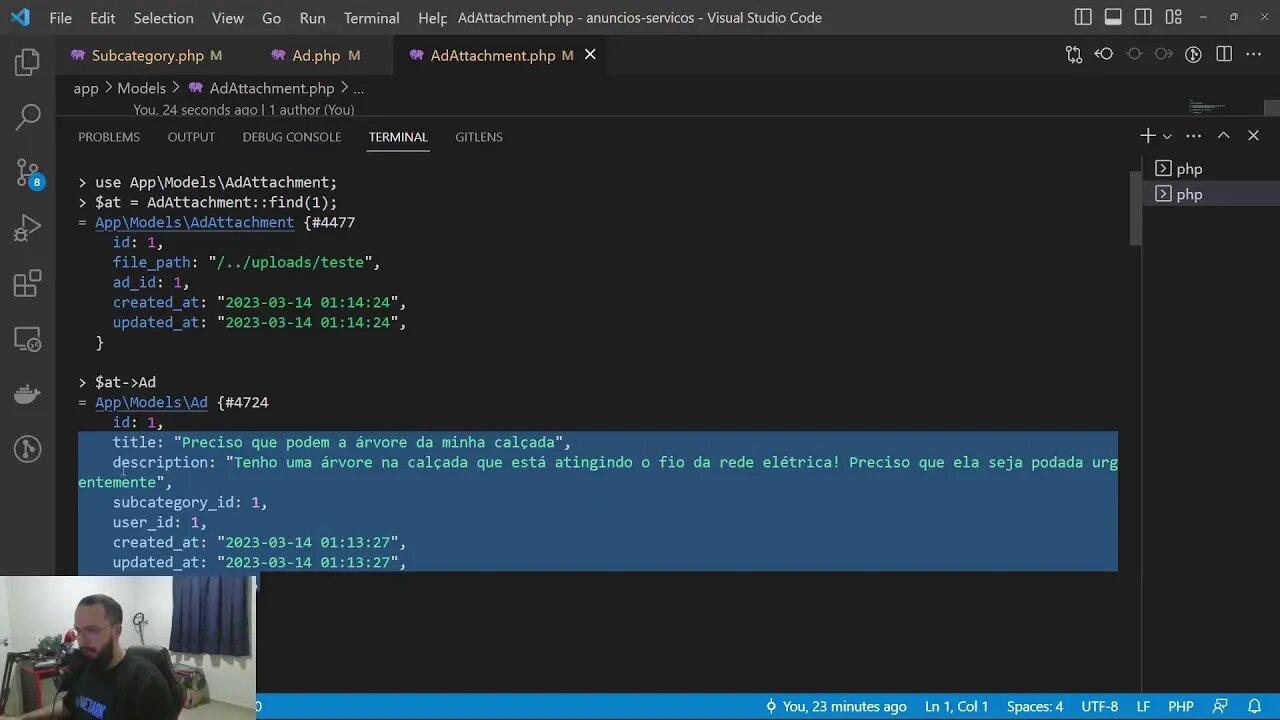
Task: Open the Explorer view in activity bar
Action: (x=28, y=63)
